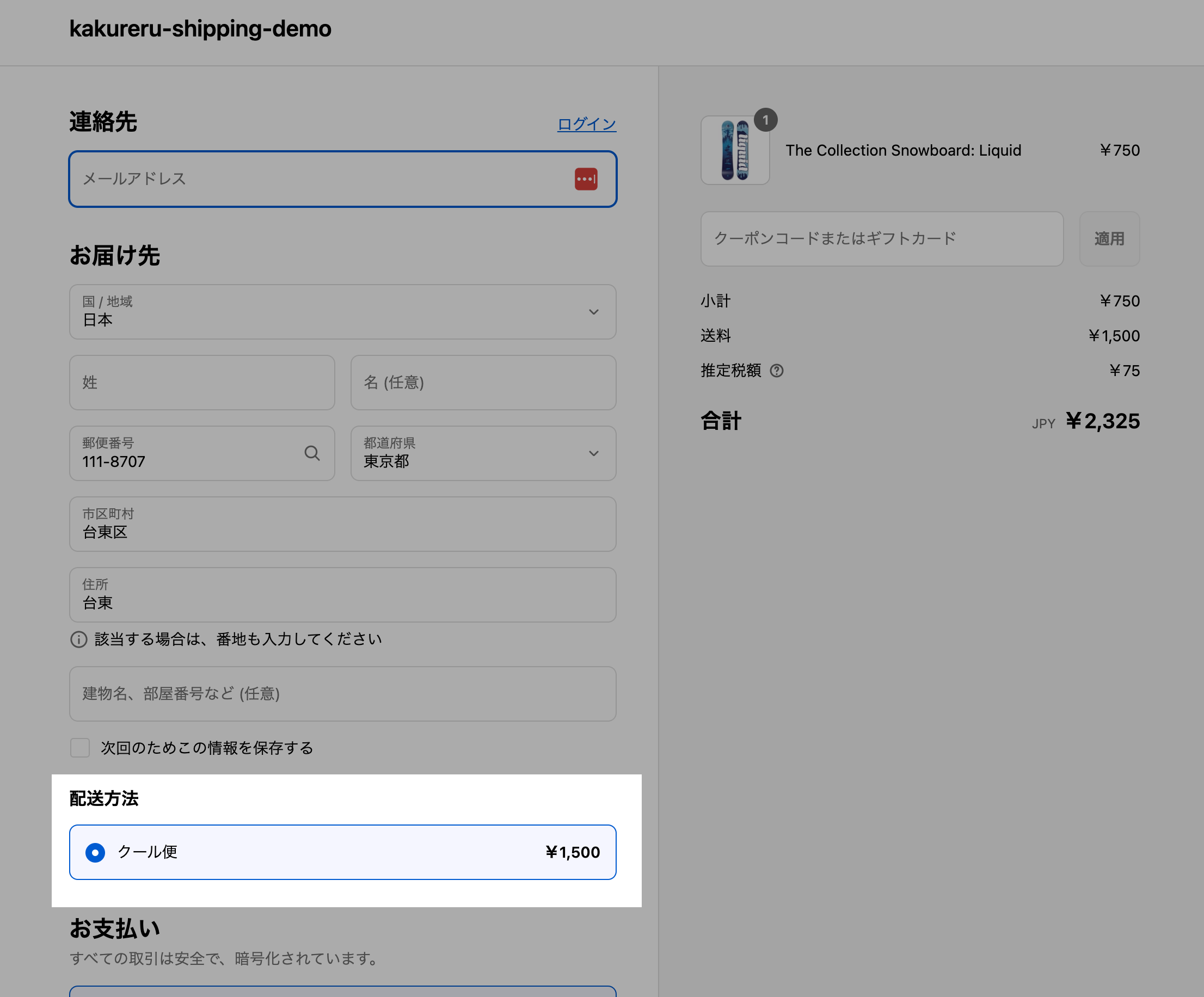
Task: Click the snowboard product thumbnail image
Action: pos(734,151)
